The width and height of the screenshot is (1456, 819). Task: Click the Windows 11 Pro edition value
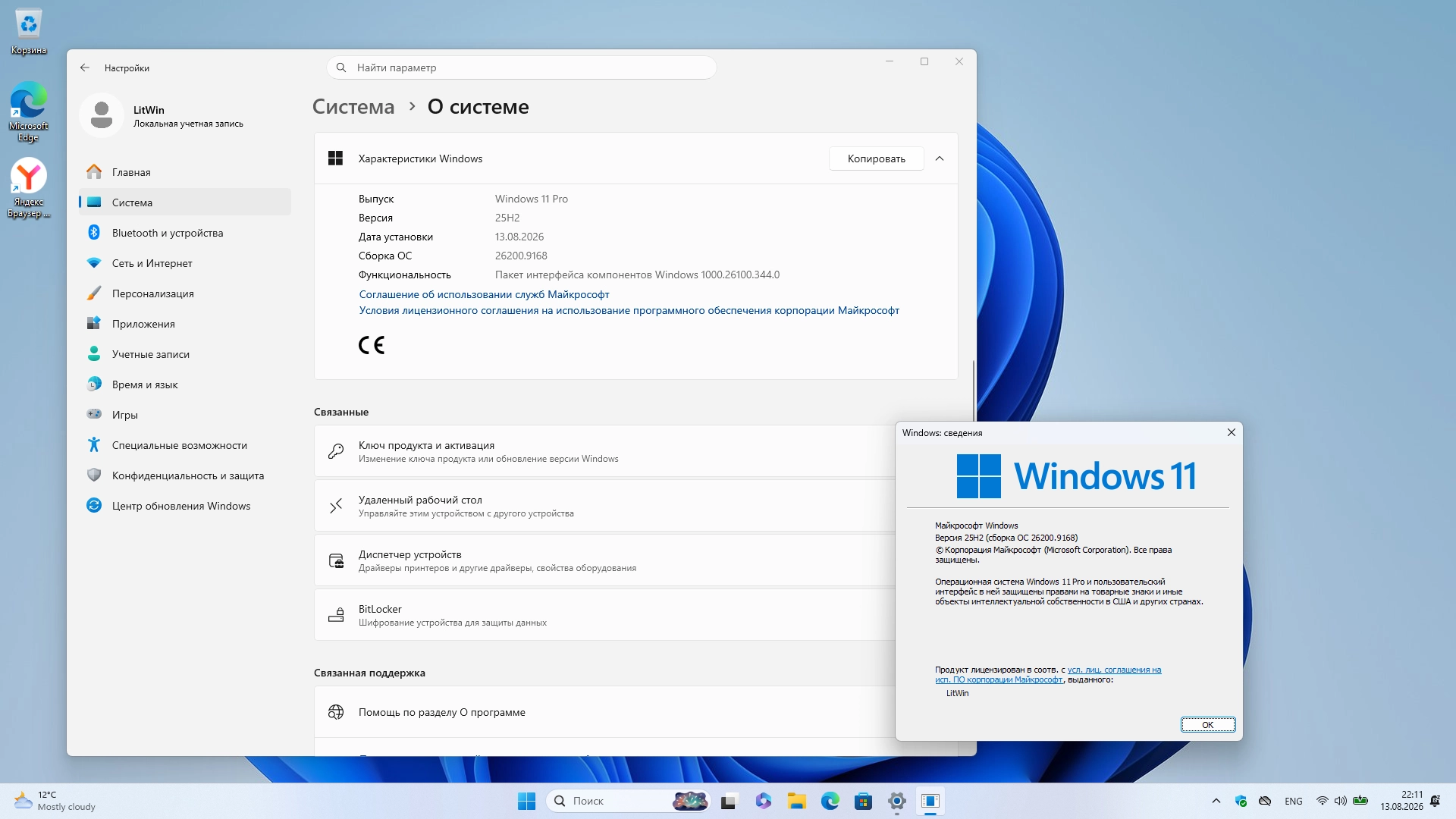pyautogui.click(x=532, y=199)
